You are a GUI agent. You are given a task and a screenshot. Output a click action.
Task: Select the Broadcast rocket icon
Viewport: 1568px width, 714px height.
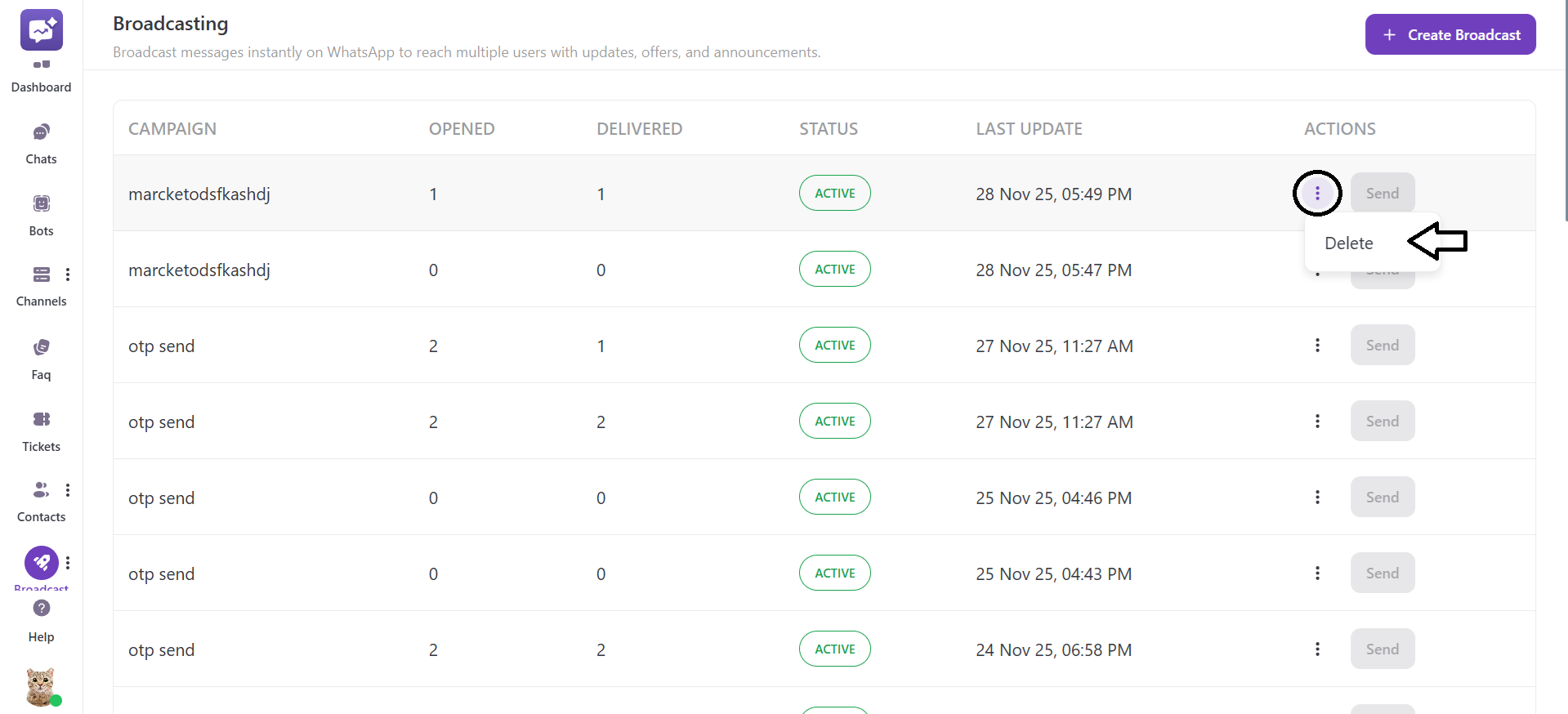[41, 562]
